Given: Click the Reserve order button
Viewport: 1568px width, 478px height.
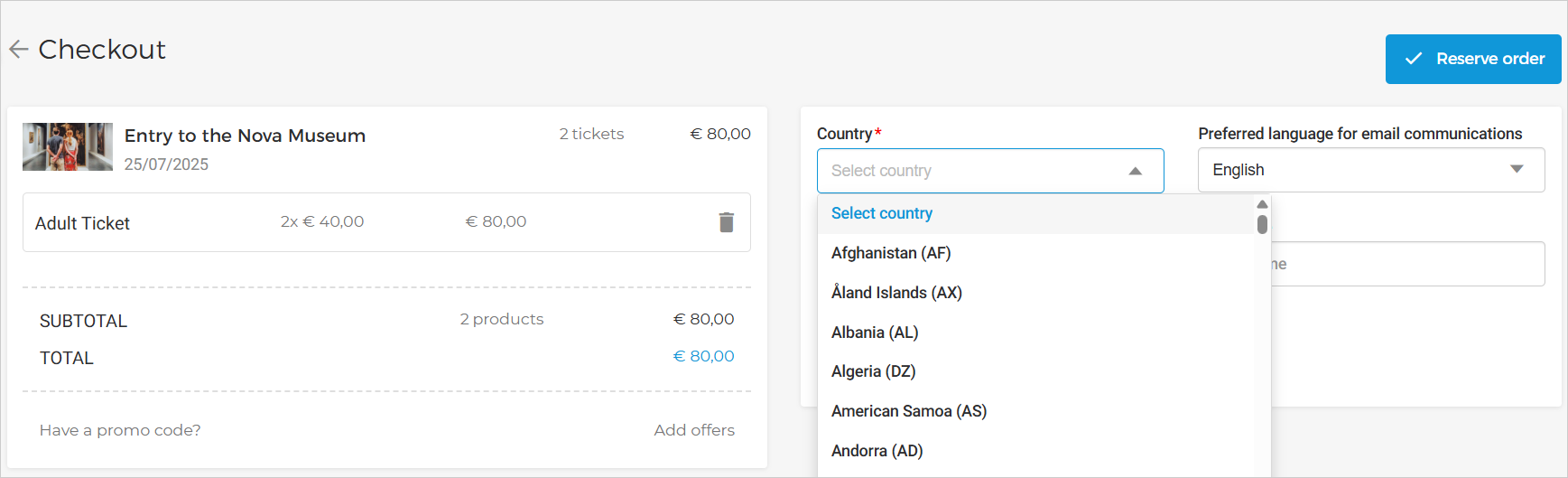Looking at the screenshot, I should pyautogui.click(x=1472, y=59).
